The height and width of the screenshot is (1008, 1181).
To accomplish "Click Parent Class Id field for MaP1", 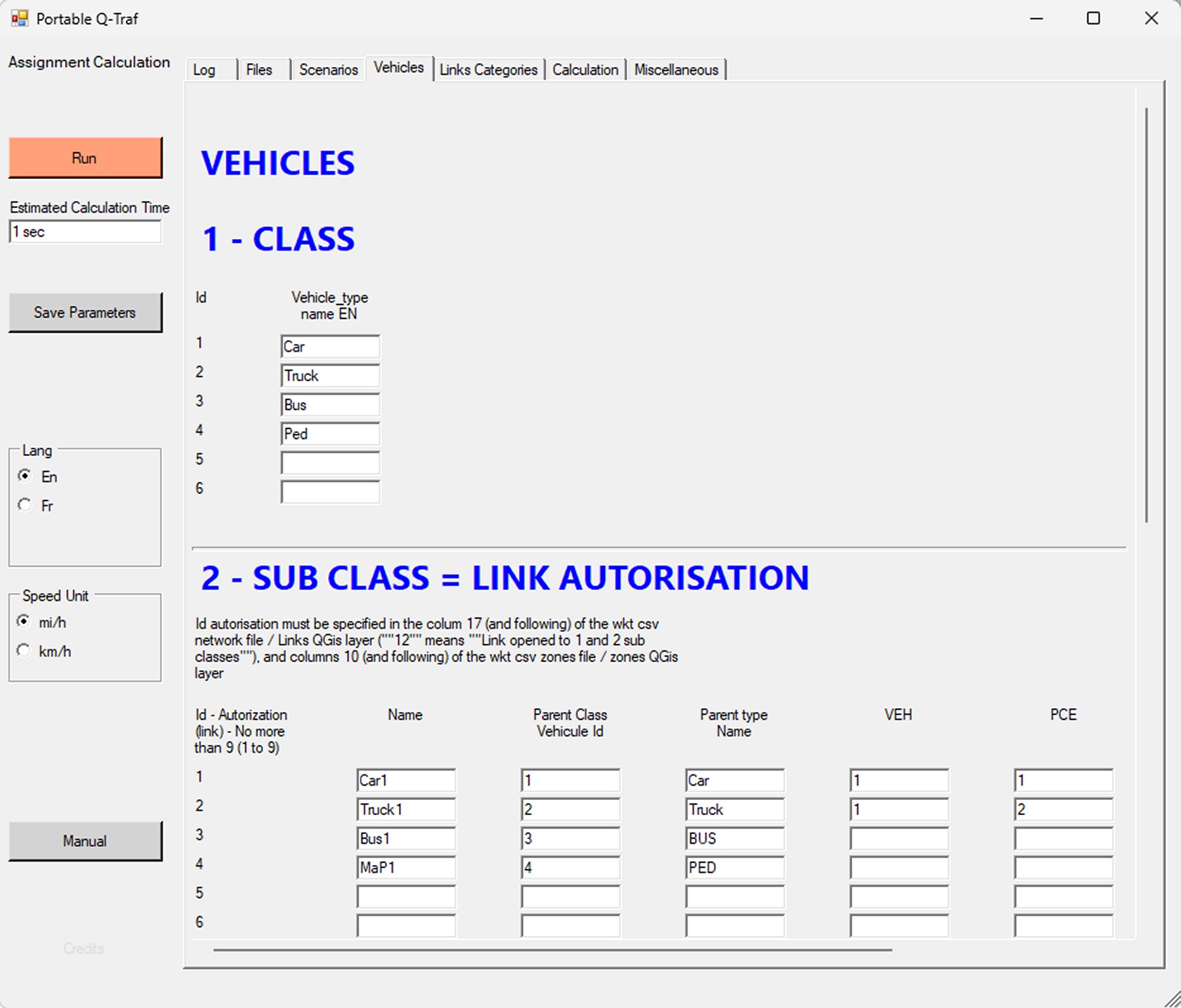I will tap(571, 868).
